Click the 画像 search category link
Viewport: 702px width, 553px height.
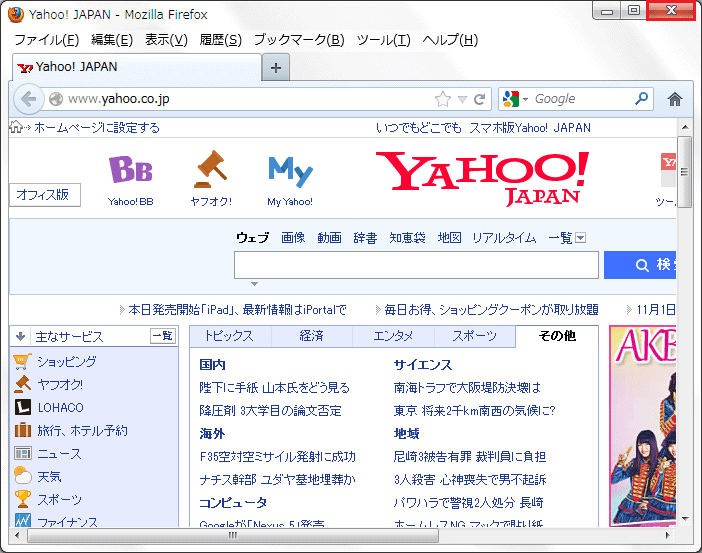[x=293, y=238]
